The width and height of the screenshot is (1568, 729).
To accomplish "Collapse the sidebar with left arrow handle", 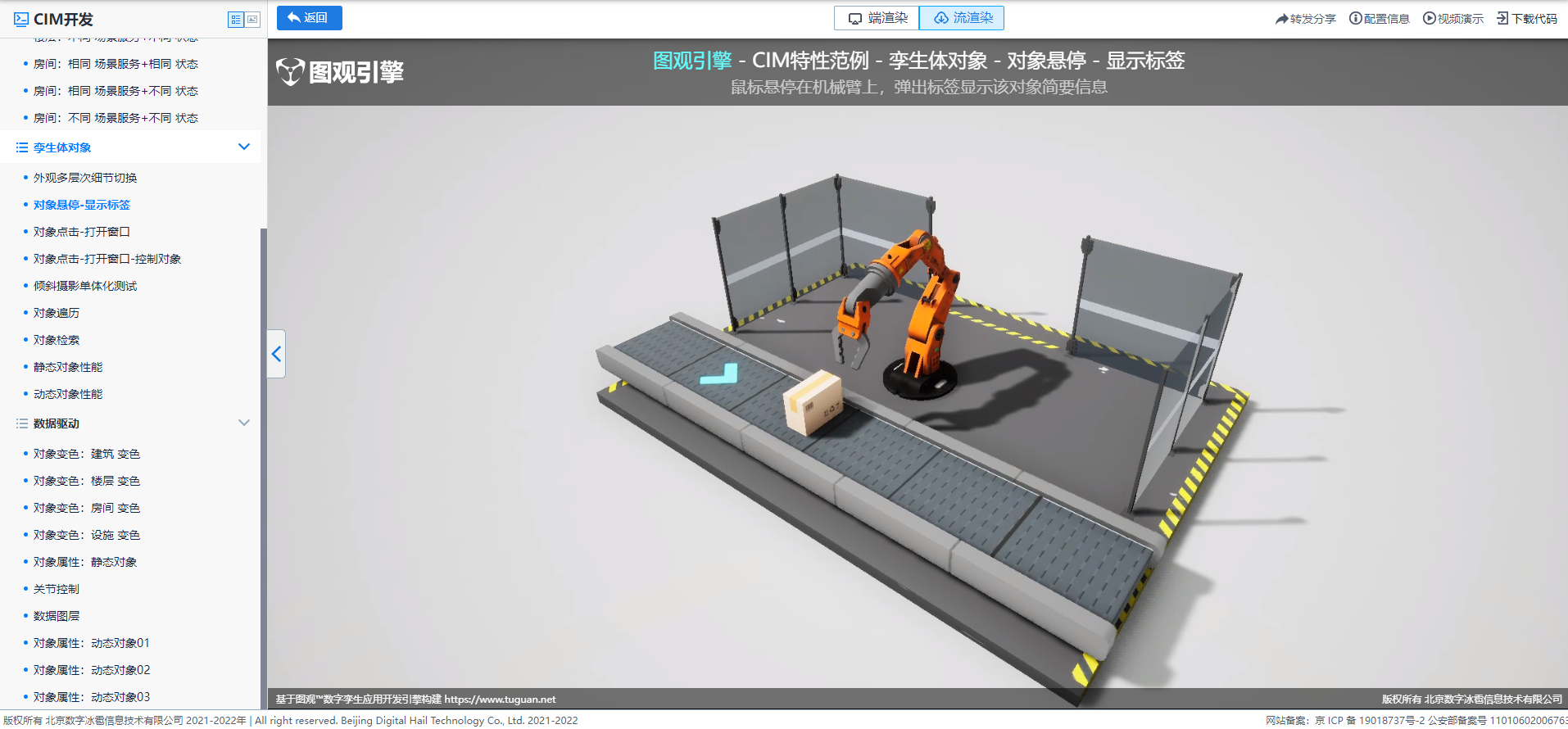I will 276,354.
